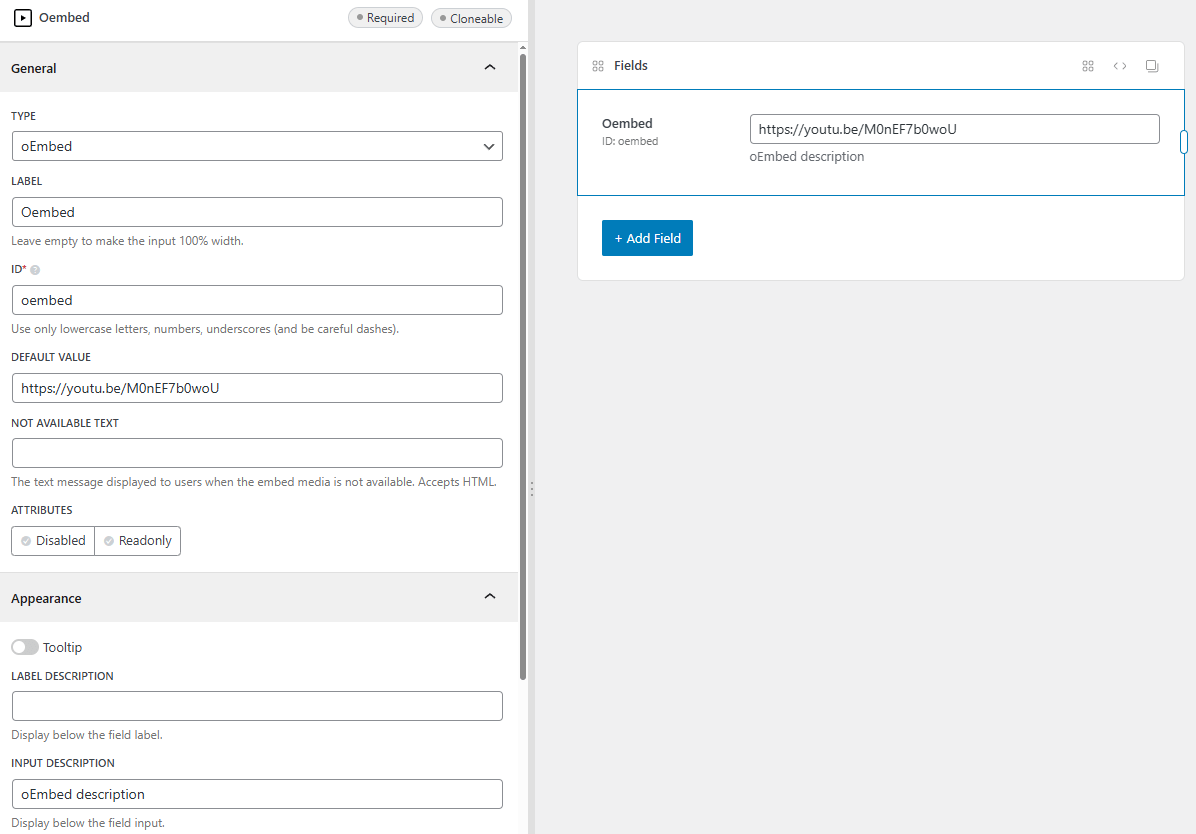This screenshot has height=834, width=1196.
Task: Open the Type dropdown showing oEmbed
Action: click(257, 146)
